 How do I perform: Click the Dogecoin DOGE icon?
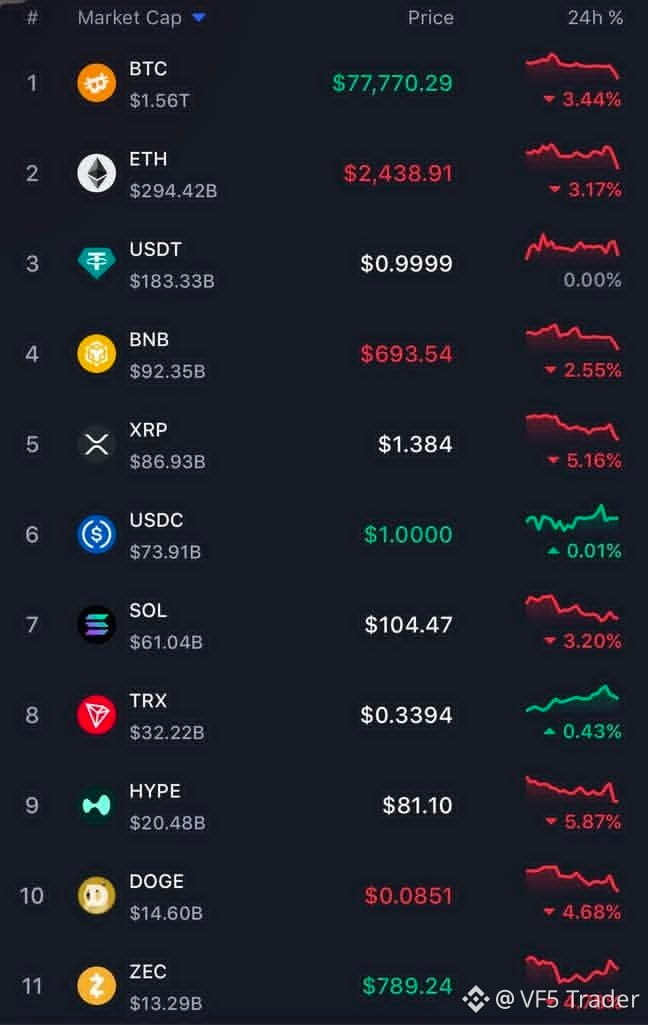pyautogui.click(x=96, y=896)
